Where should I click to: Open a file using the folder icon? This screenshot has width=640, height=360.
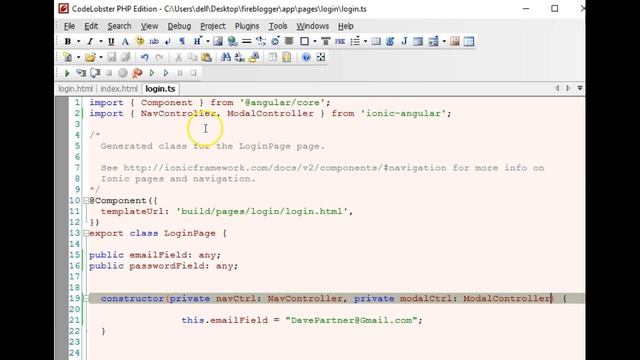[x=90, y=57]
